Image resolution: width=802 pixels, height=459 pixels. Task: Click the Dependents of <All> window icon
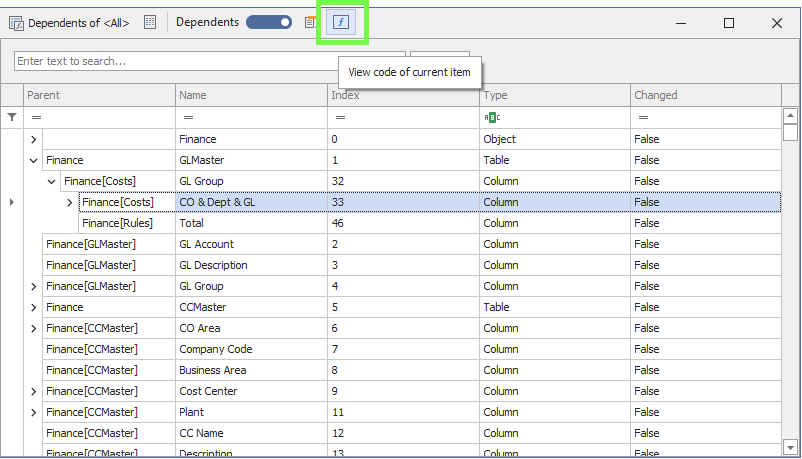(16, 23)
